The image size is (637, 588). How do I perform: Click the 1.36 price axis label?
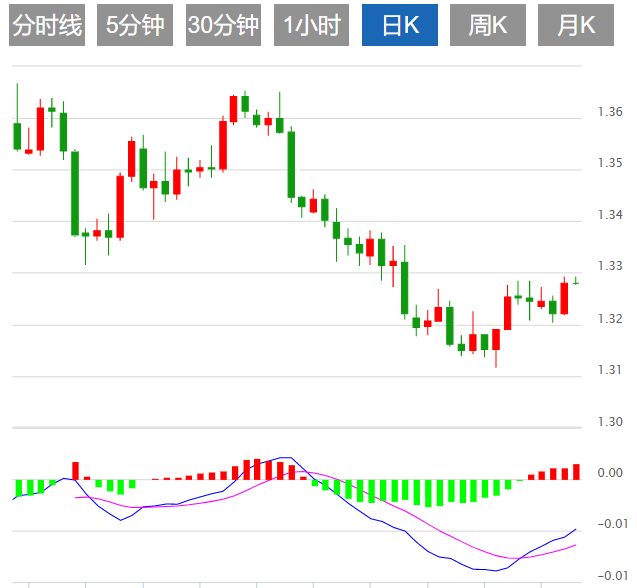coord(610,111)
